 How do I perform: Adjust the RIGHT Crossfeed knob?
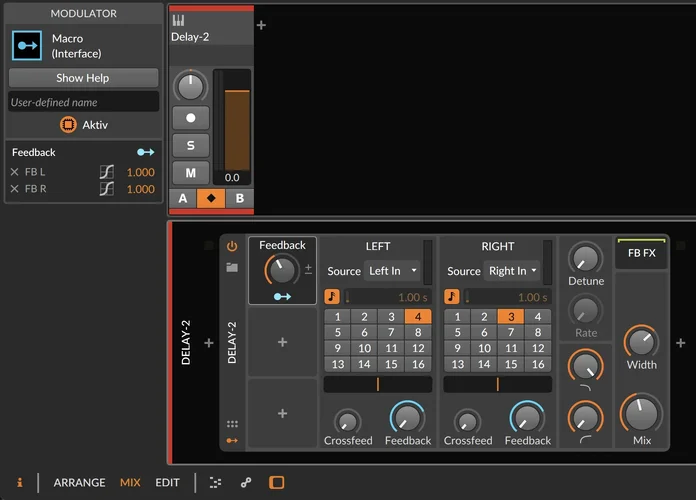(467, 421)
